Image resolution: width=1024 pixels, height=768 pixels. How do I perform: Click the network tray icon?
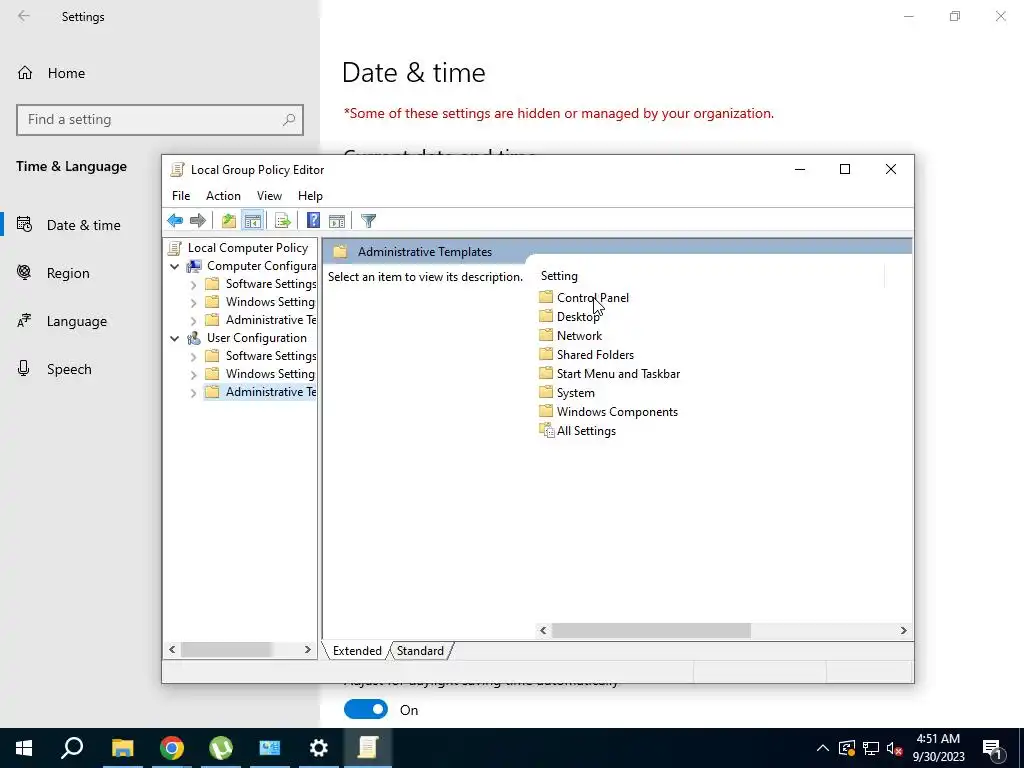coord(871,748)
